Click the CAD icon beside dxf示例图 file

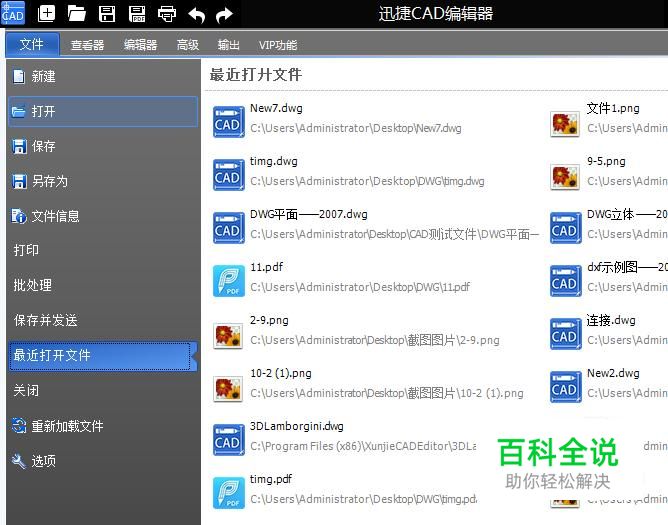tap(566, 281)
